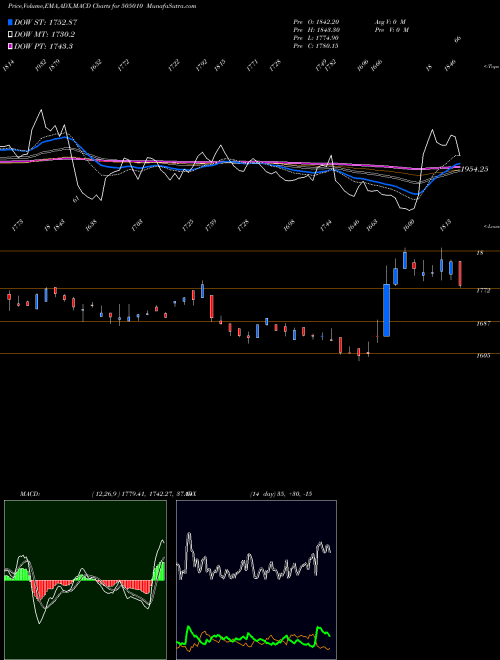Click the 1744 low label
The height and width of the screenshot is (660, 500).
tap(326, 225)
